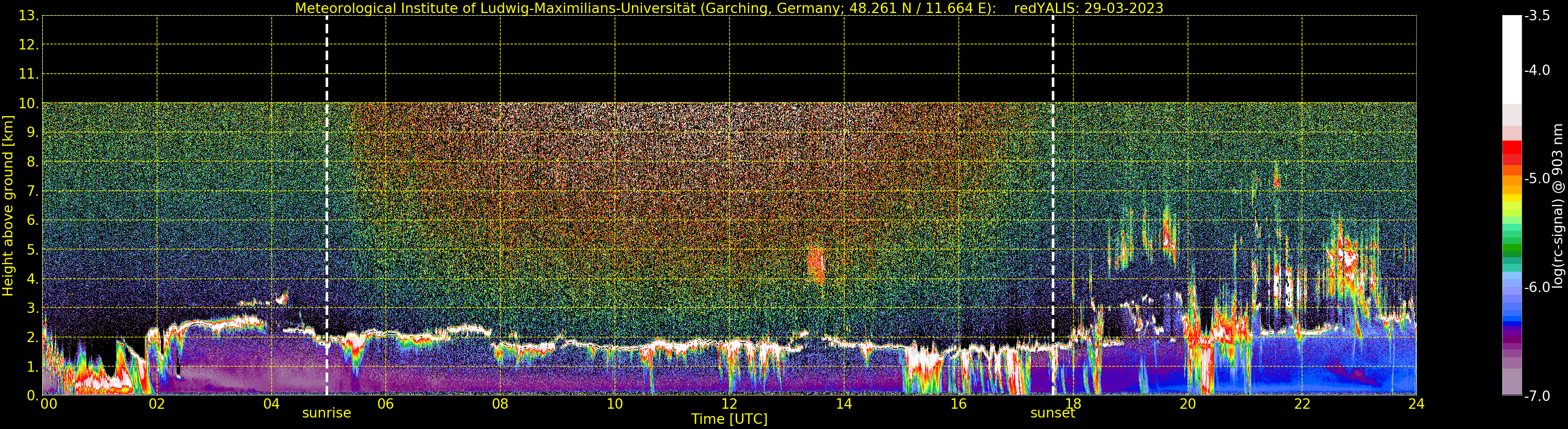
Task: Click the 'Height above ground [km]' axis label
Action: point(8,206)
